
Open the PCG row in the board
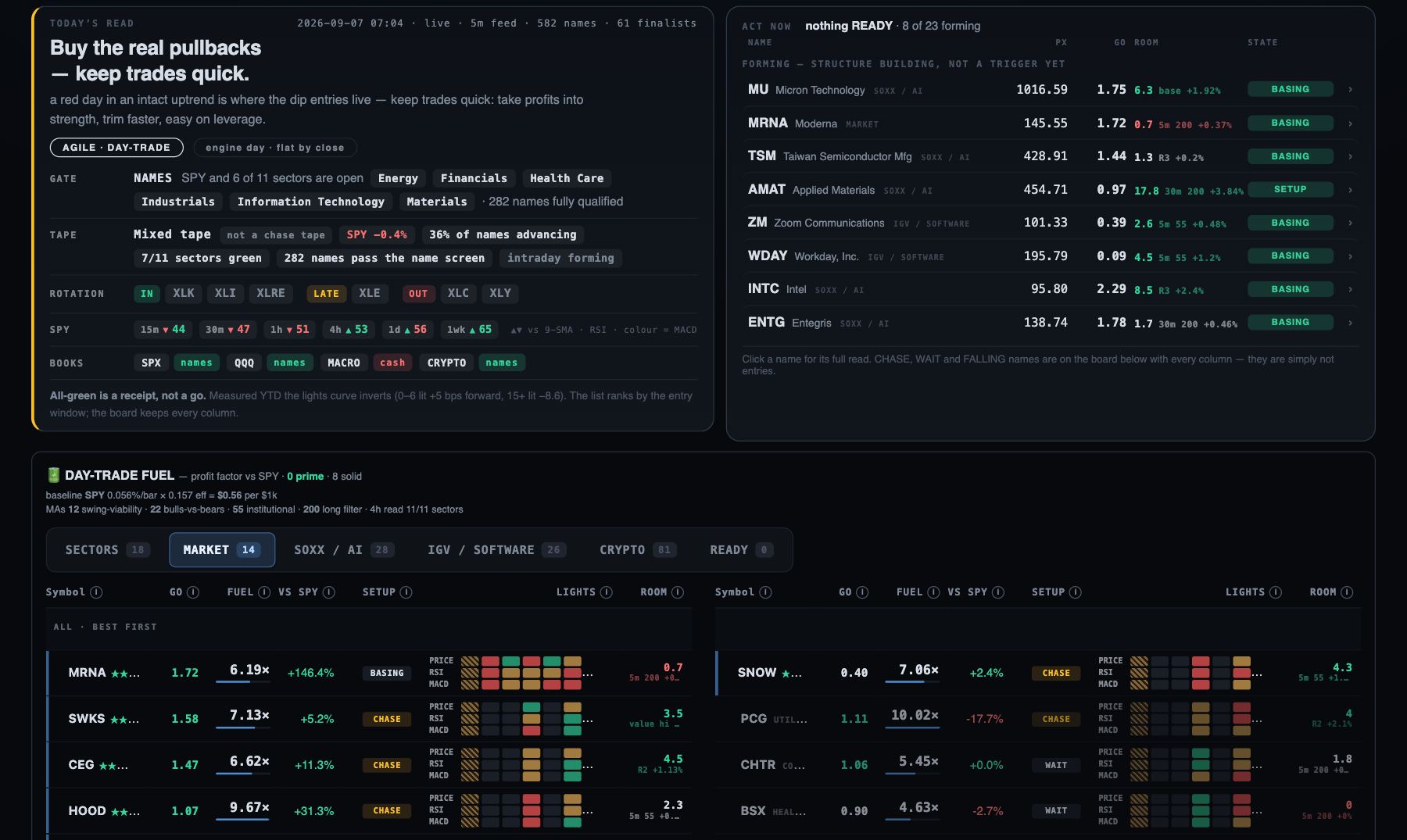pos(1038,719)
